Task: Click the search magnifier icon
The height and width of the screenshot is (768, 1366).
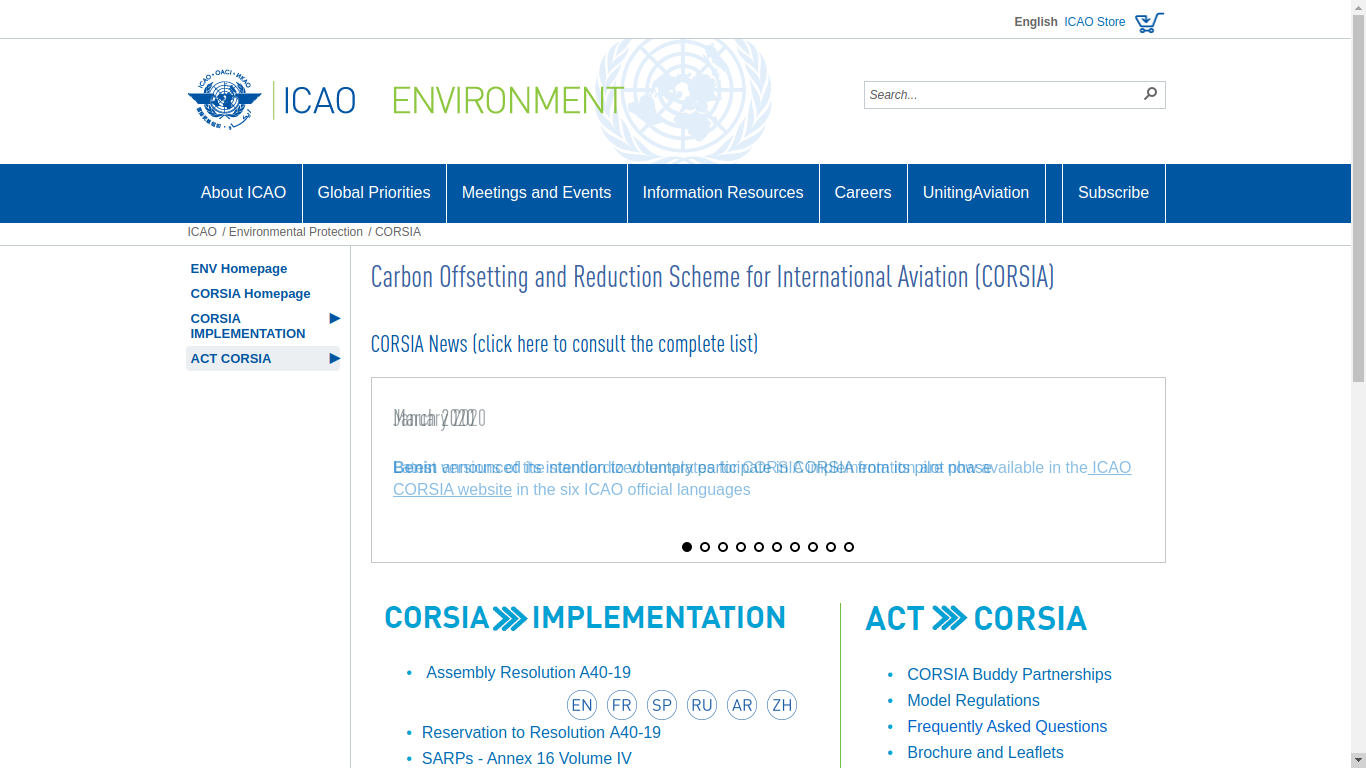Action: tap(1150, 94)
